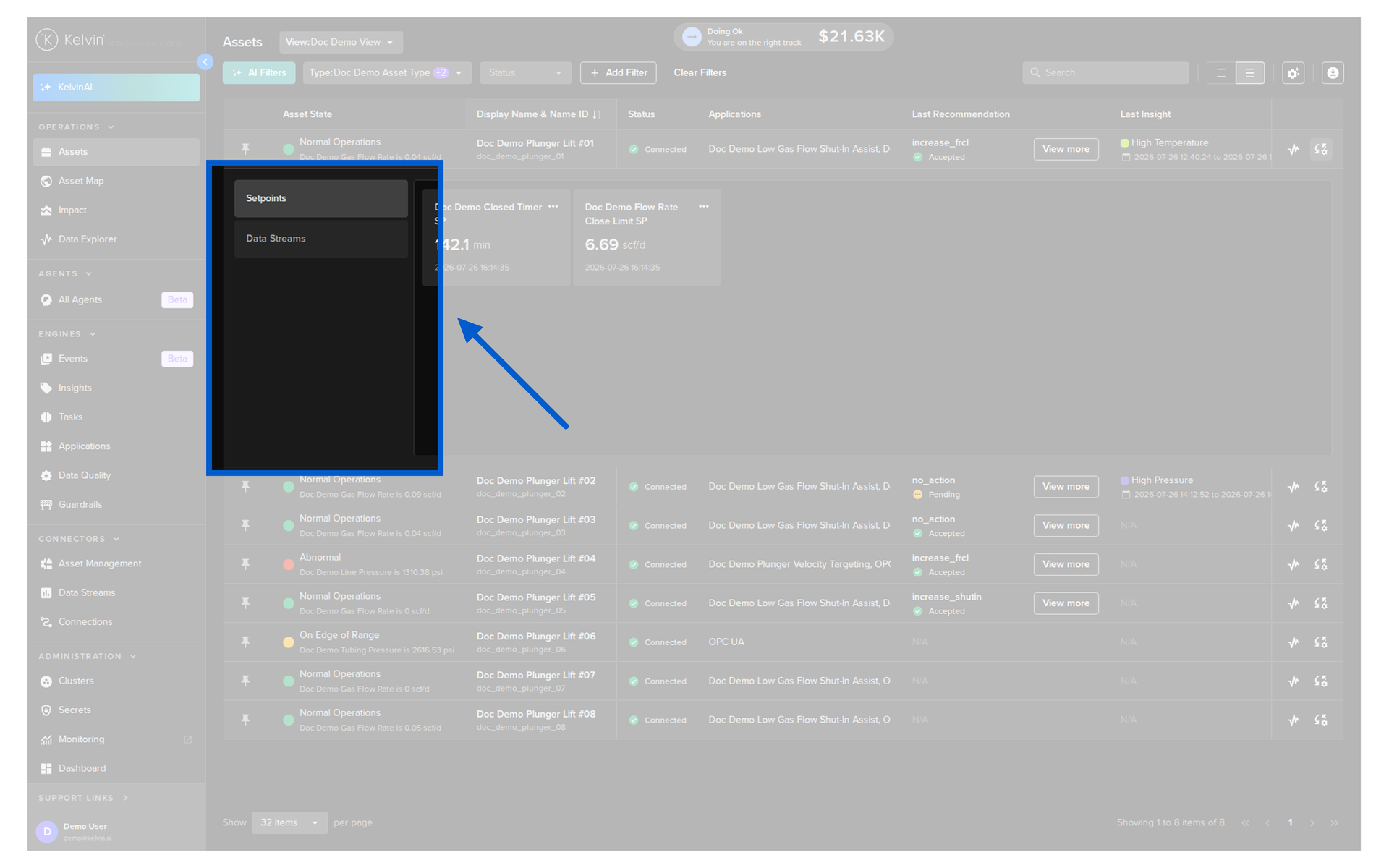The height and width of the screenshot is (868, 1389).
Task: Click the Data Quality gear icon
Action: (x=46, y=475)
